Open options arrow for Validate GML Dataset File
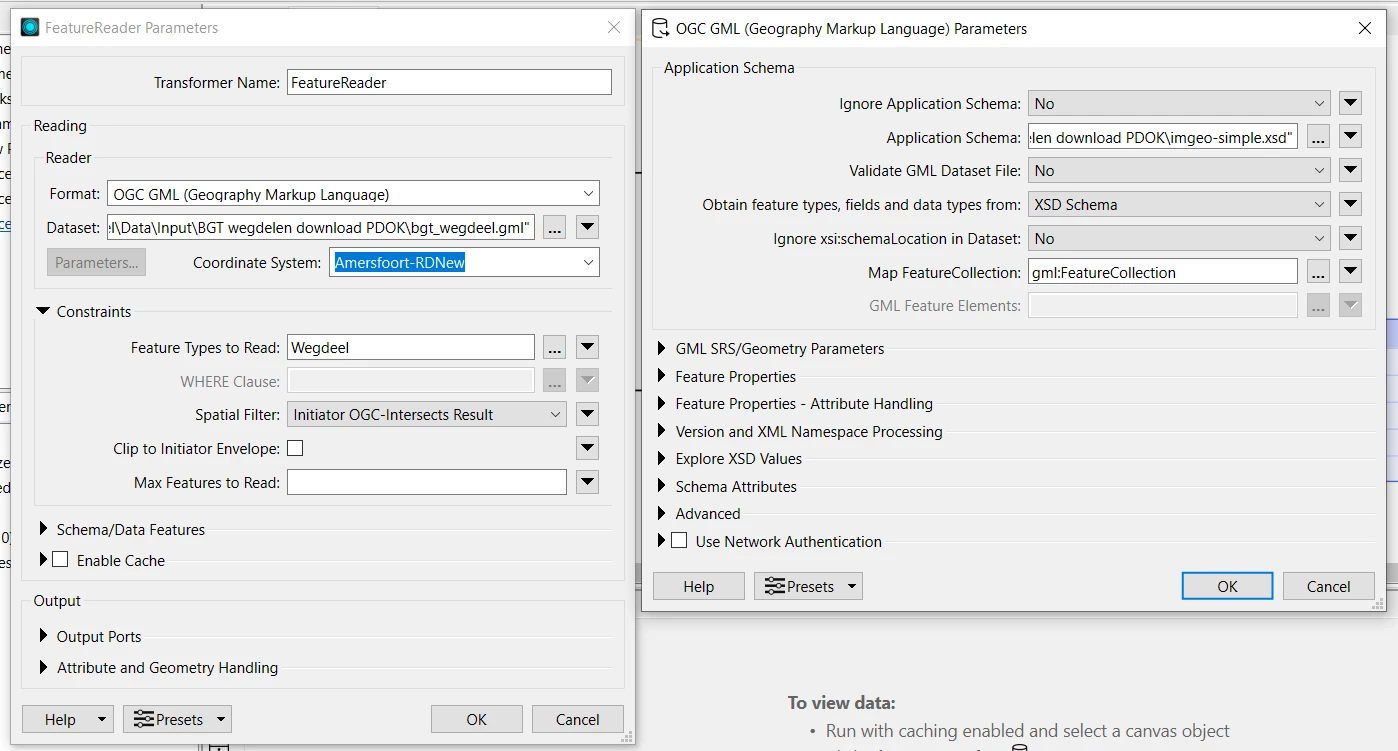This screenshot has height=751, width=1398. click(x=1351, y=171)
